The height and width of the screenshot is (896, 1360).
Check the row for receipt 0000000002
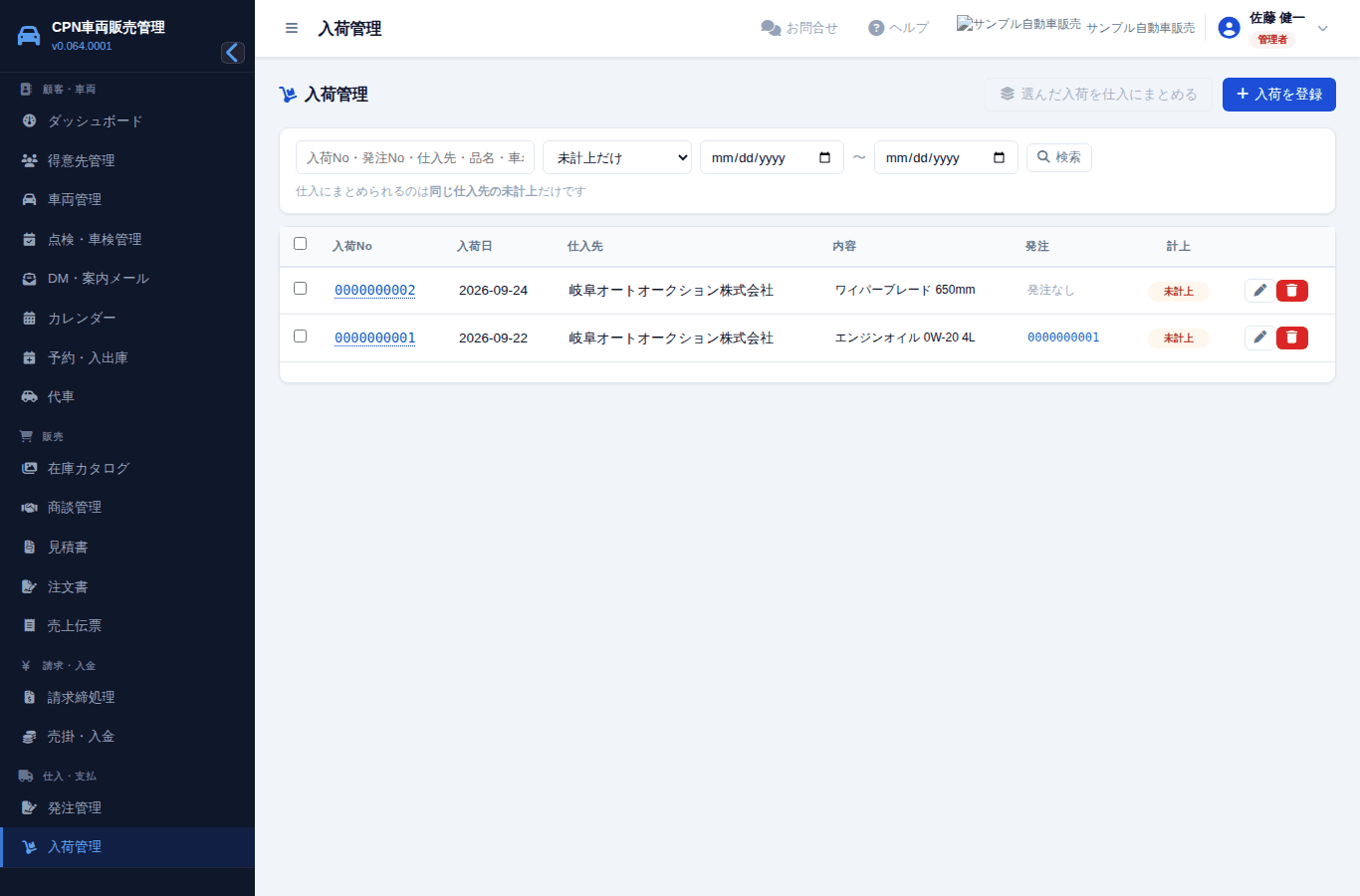[300, 289]
